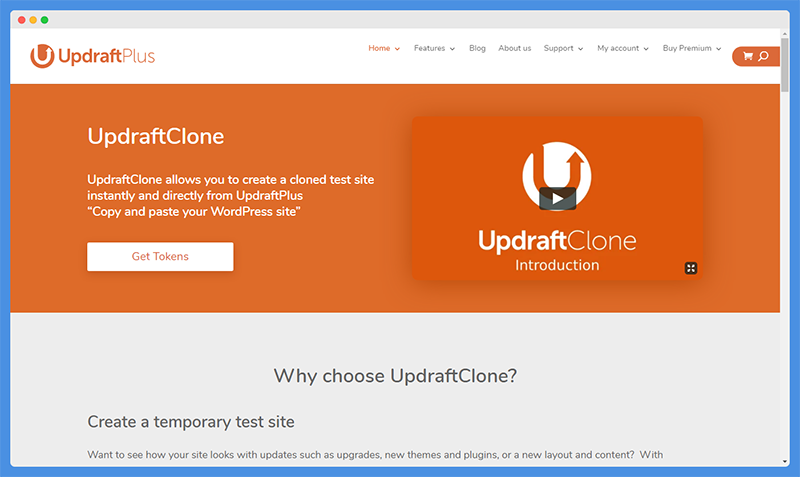Click the UpdraftClone hero heading
800x477 pixels.
(156, 136)
